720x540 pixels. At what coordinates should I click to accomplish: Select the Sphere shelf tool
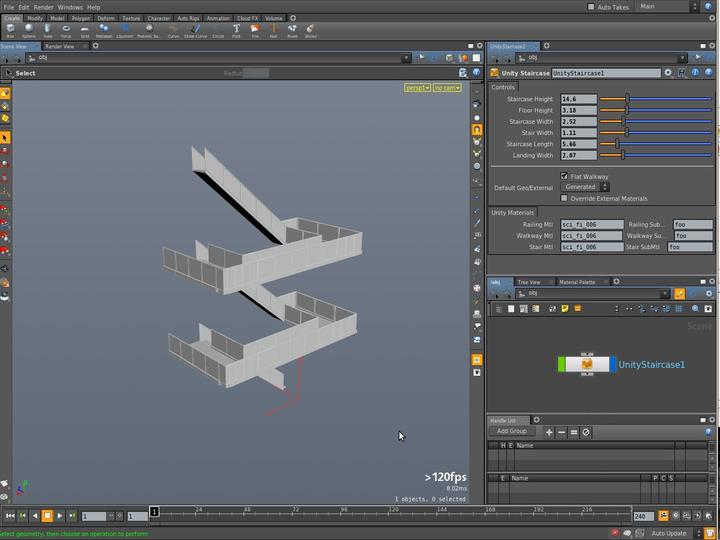(28, 30)
